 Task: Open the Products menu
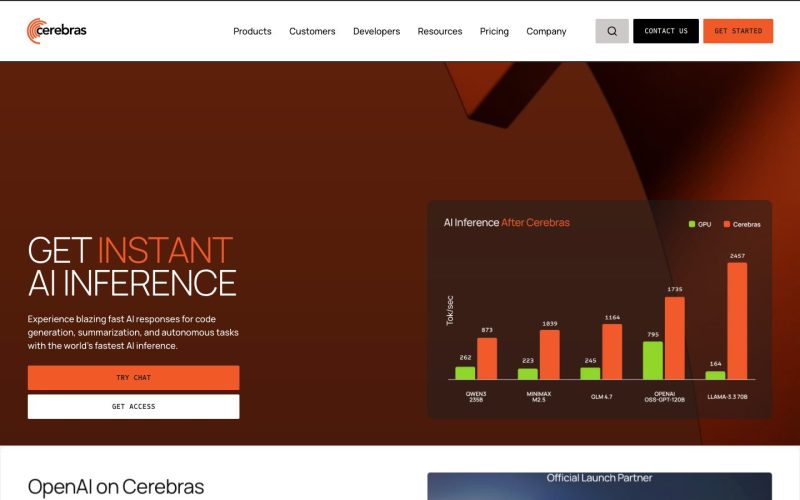[252, 31]
